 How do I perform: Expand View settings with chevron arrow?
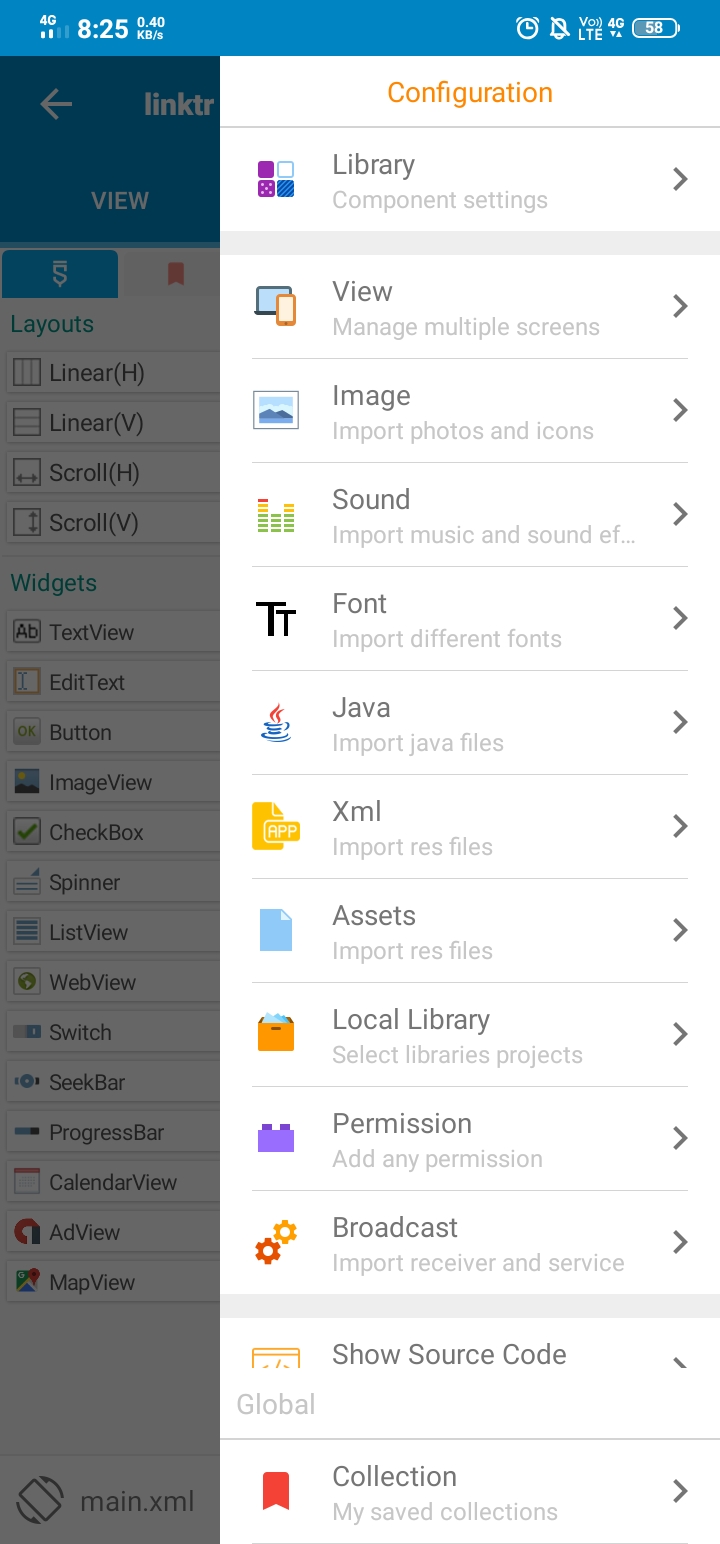click(680, 306)
